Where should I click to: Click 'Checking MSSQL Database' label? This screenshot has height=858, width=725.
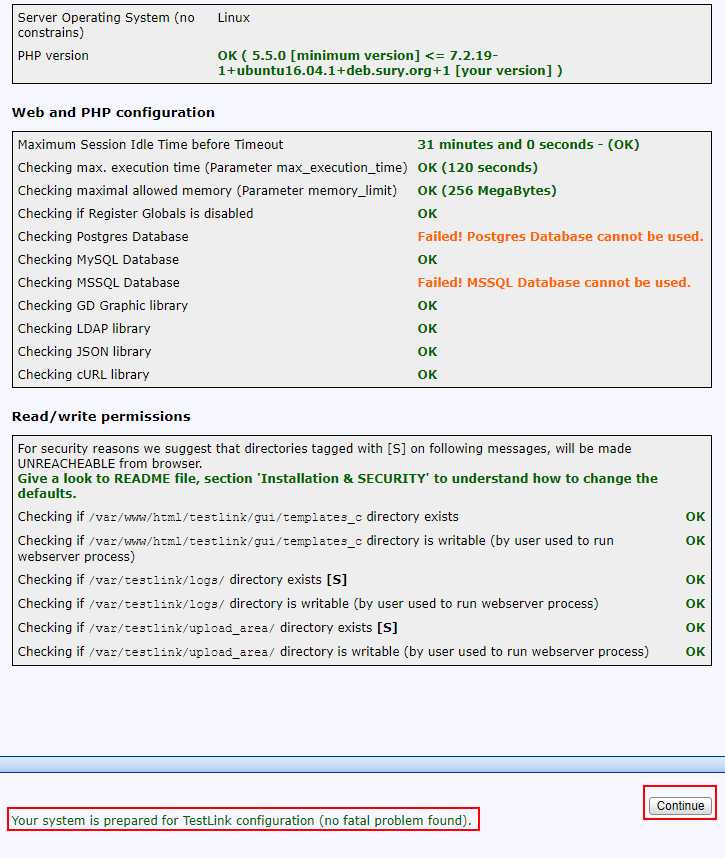pyautogui.click(x=98, y=282)
